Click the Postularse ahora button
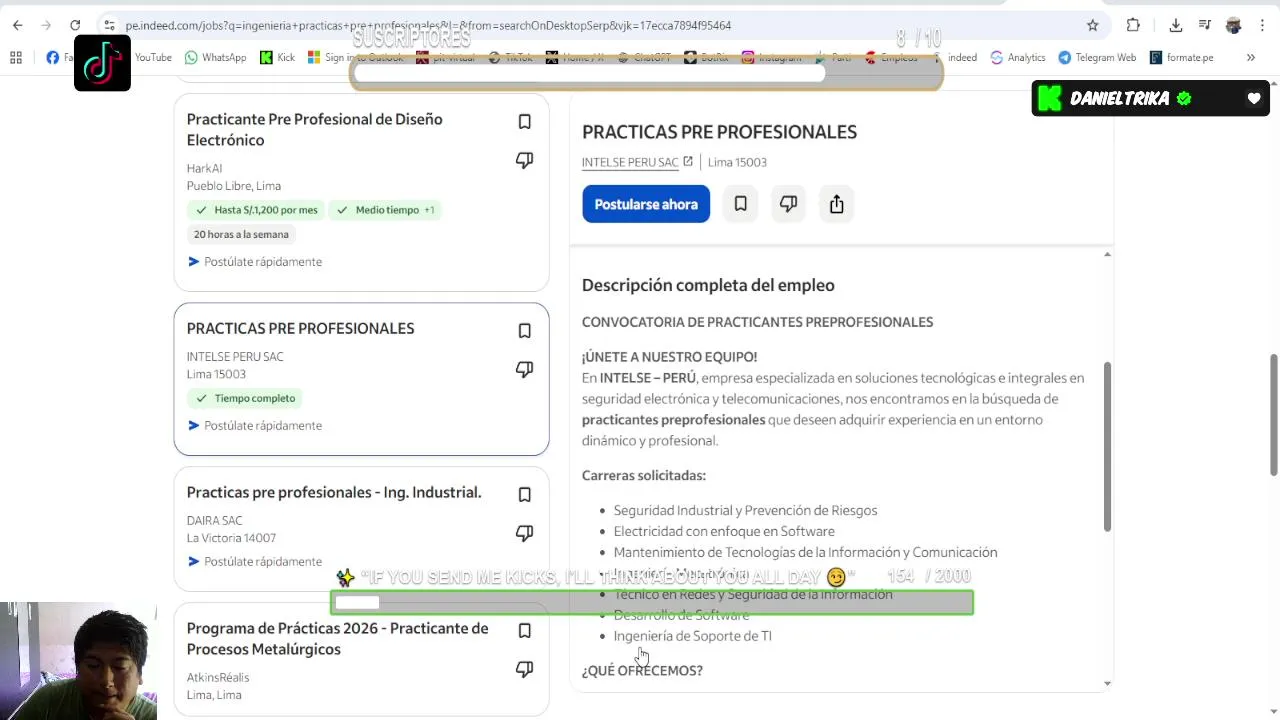The width and height of the screenshot is (1280, 720). [646, 204]
